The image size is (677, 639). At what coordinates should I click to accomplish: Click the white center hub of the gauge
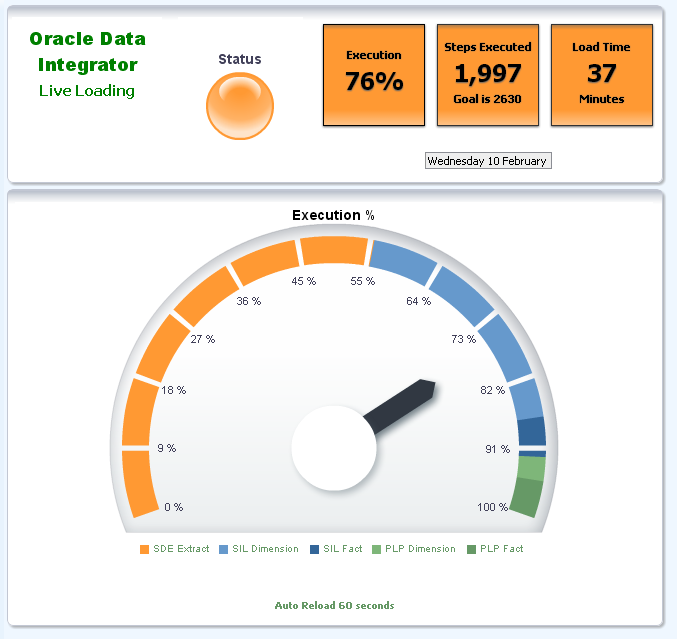click(x=334, y=448)
